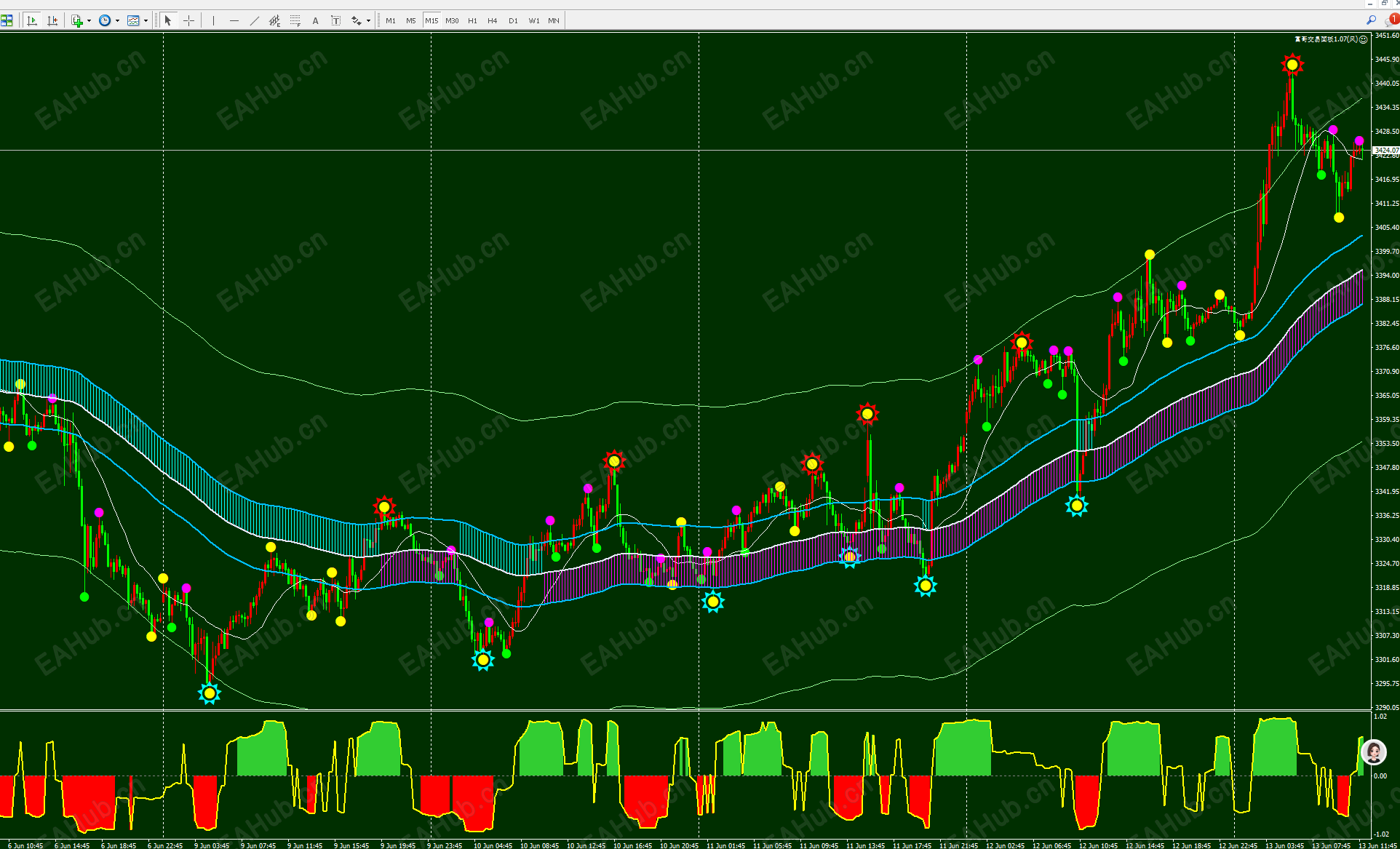Click the M30 timeframe button
1400x849 pixels.
pyautogui.click(x=452, y=20)
